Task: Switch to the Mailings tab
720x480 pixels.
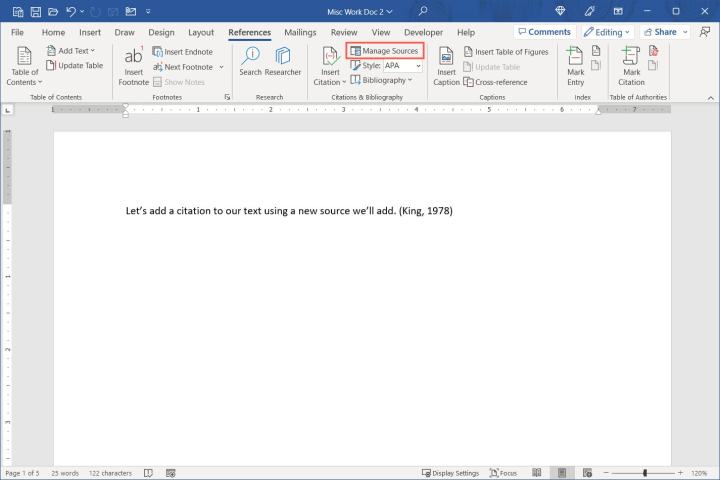Action: pos(300,32)
